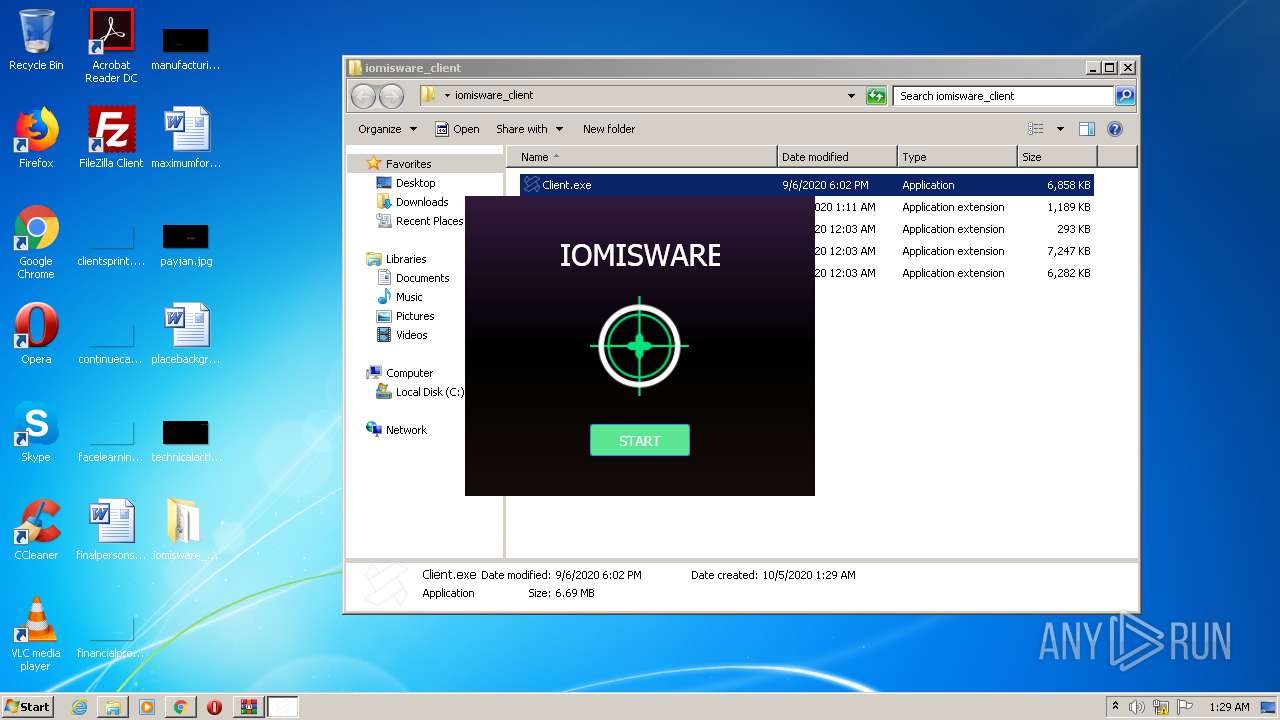Screen dimensions: 1280x720
Task: Click the Search iomisware_client input field
Action: [x=1003, y=96]
